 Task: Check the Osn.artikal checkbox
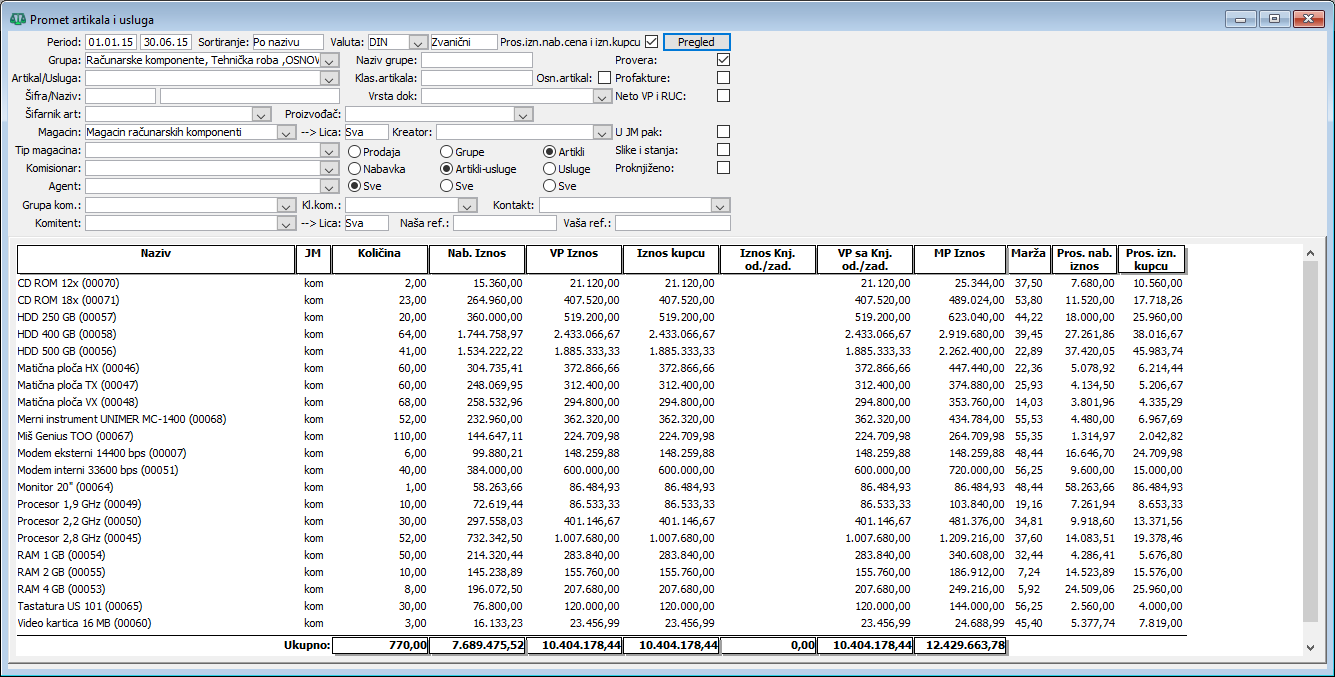603,78
